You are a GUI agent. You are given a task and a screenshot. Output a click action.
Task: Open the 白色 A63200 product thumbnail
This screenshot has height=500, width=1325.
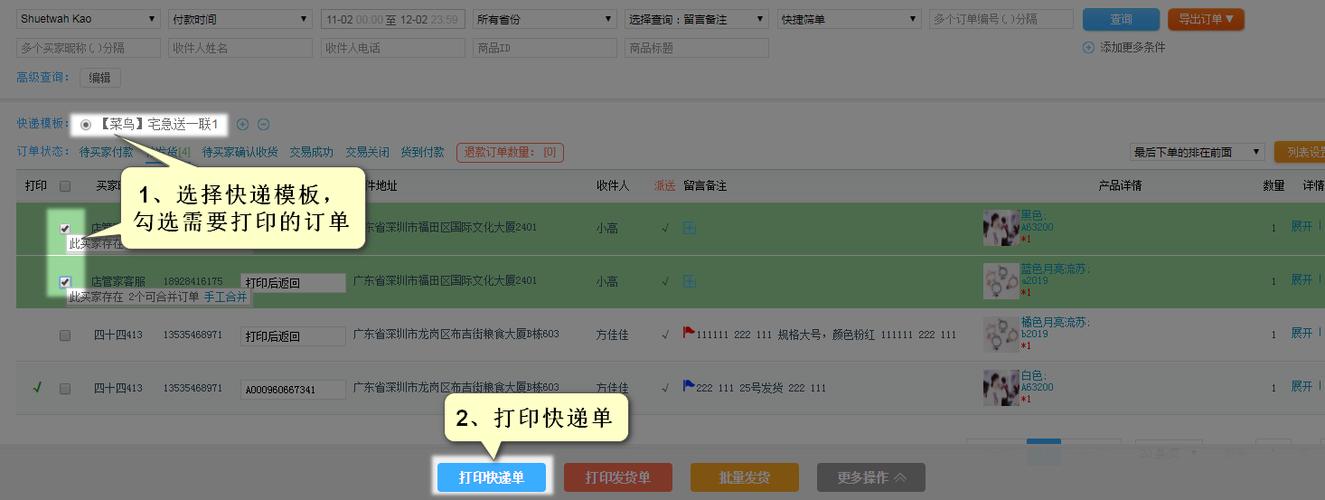(1001, 387)
